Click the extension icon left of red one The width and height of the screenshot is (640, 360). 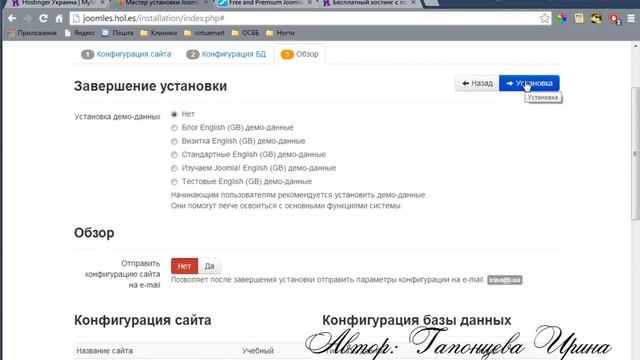[x=596, y=18]
